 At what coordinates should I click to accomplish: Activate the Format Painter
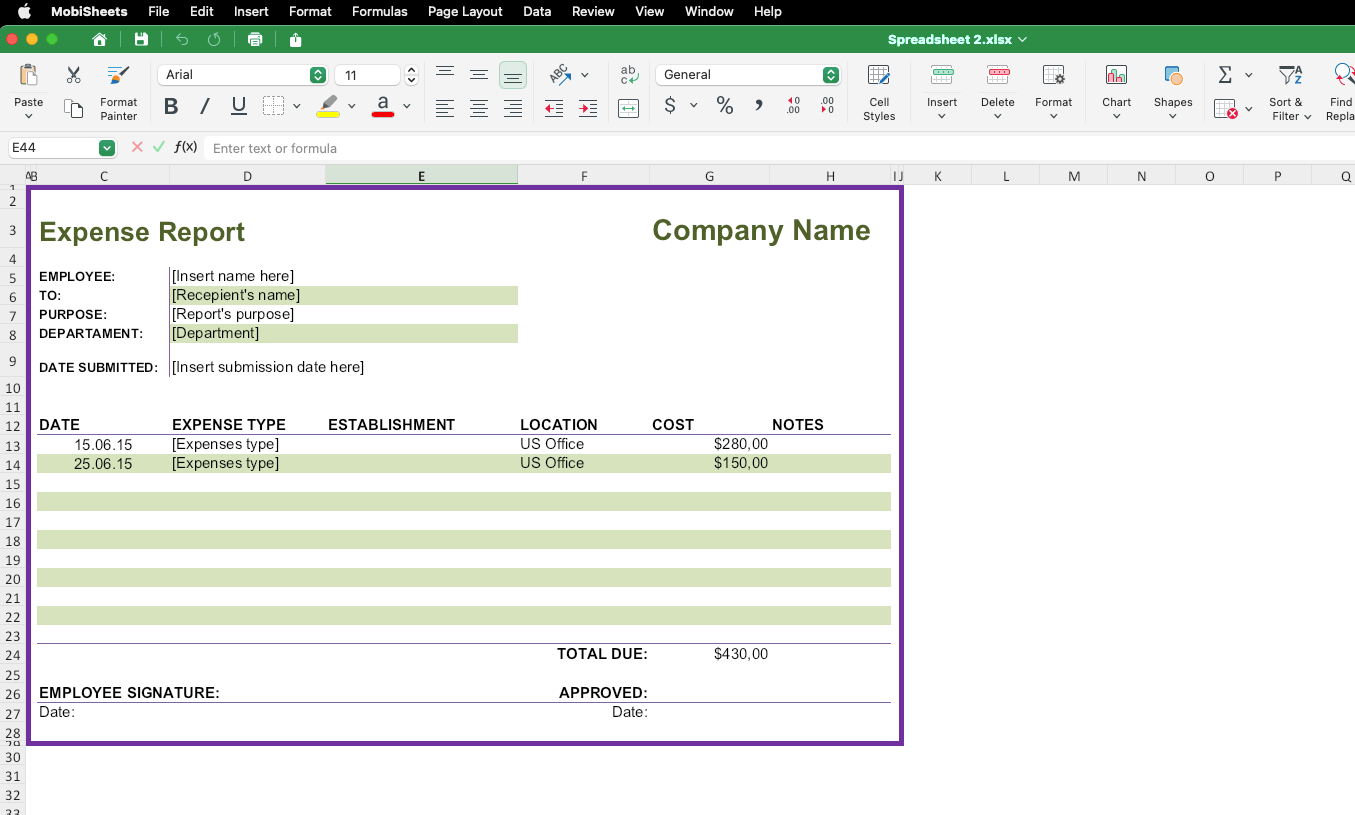click(x=118, y=94)
